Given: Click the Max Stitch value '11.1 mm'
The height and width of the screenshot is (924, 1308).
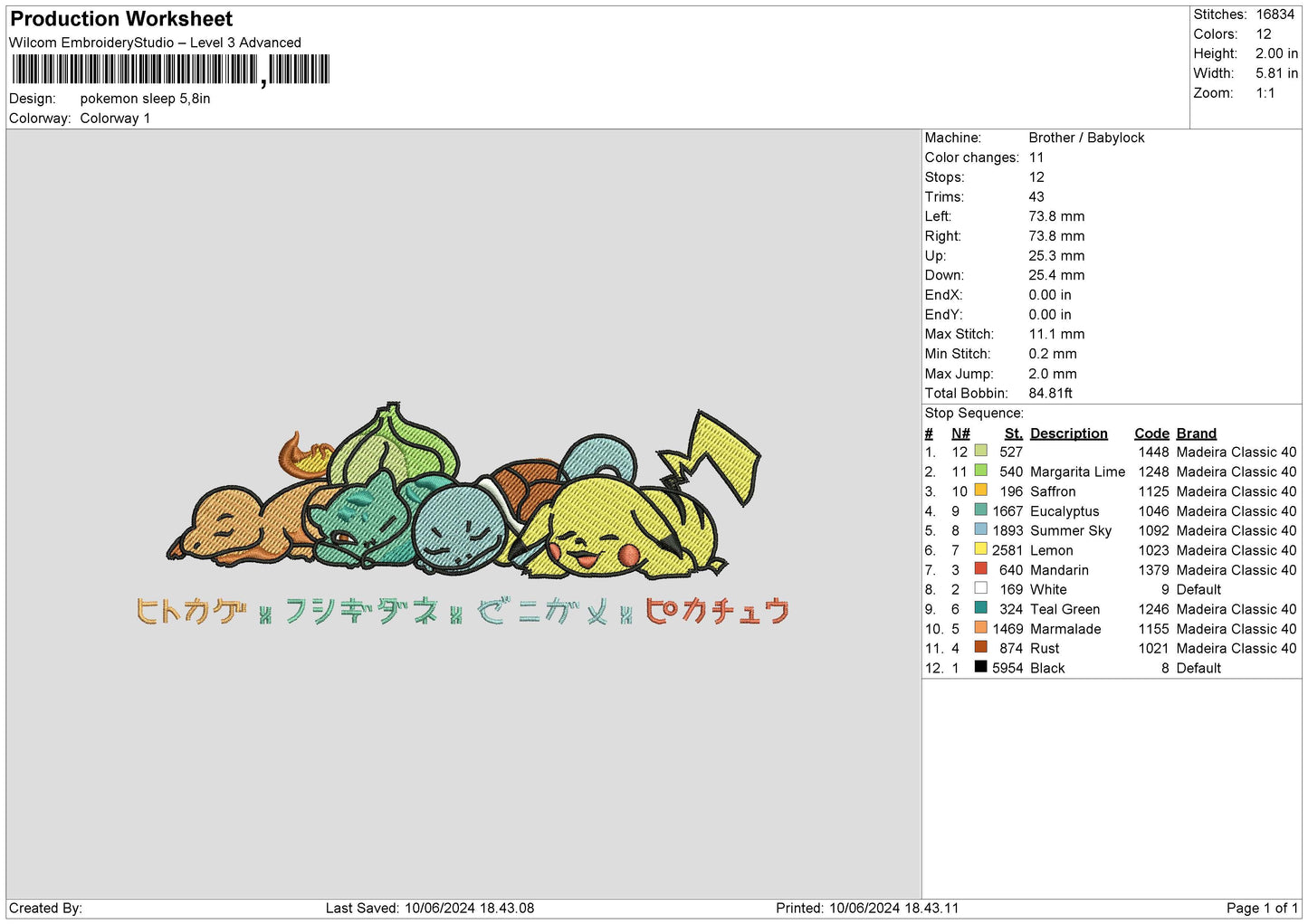Looking at the screenshot, I should pos(1056,334).
